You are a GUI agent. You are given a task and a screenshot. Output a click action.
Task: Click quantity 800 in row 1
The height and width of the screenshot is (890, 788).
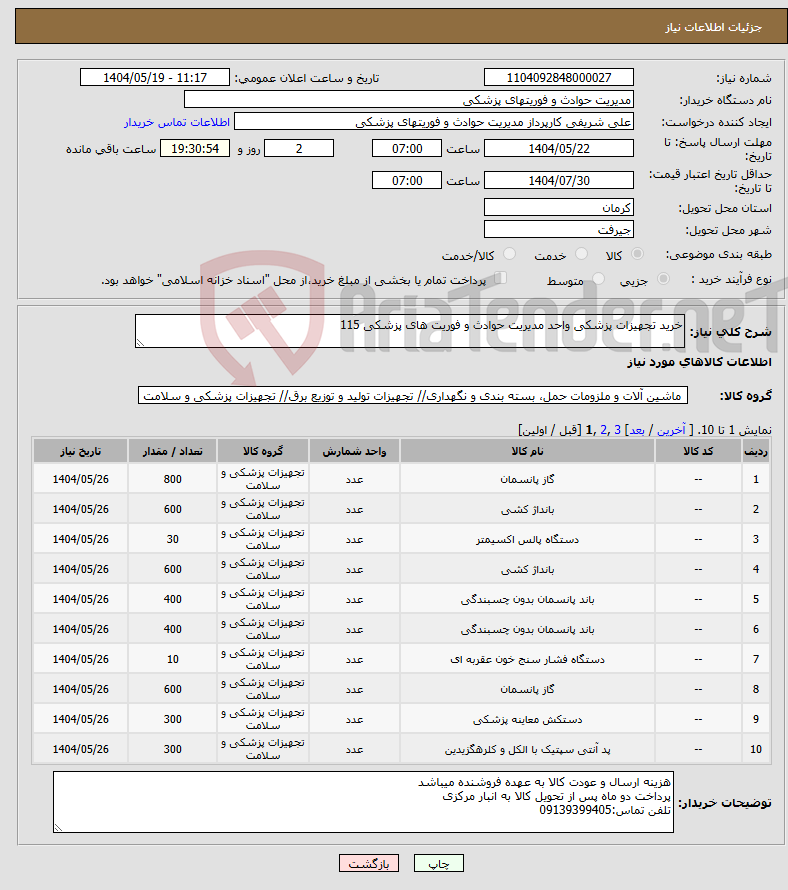(173, 480)
